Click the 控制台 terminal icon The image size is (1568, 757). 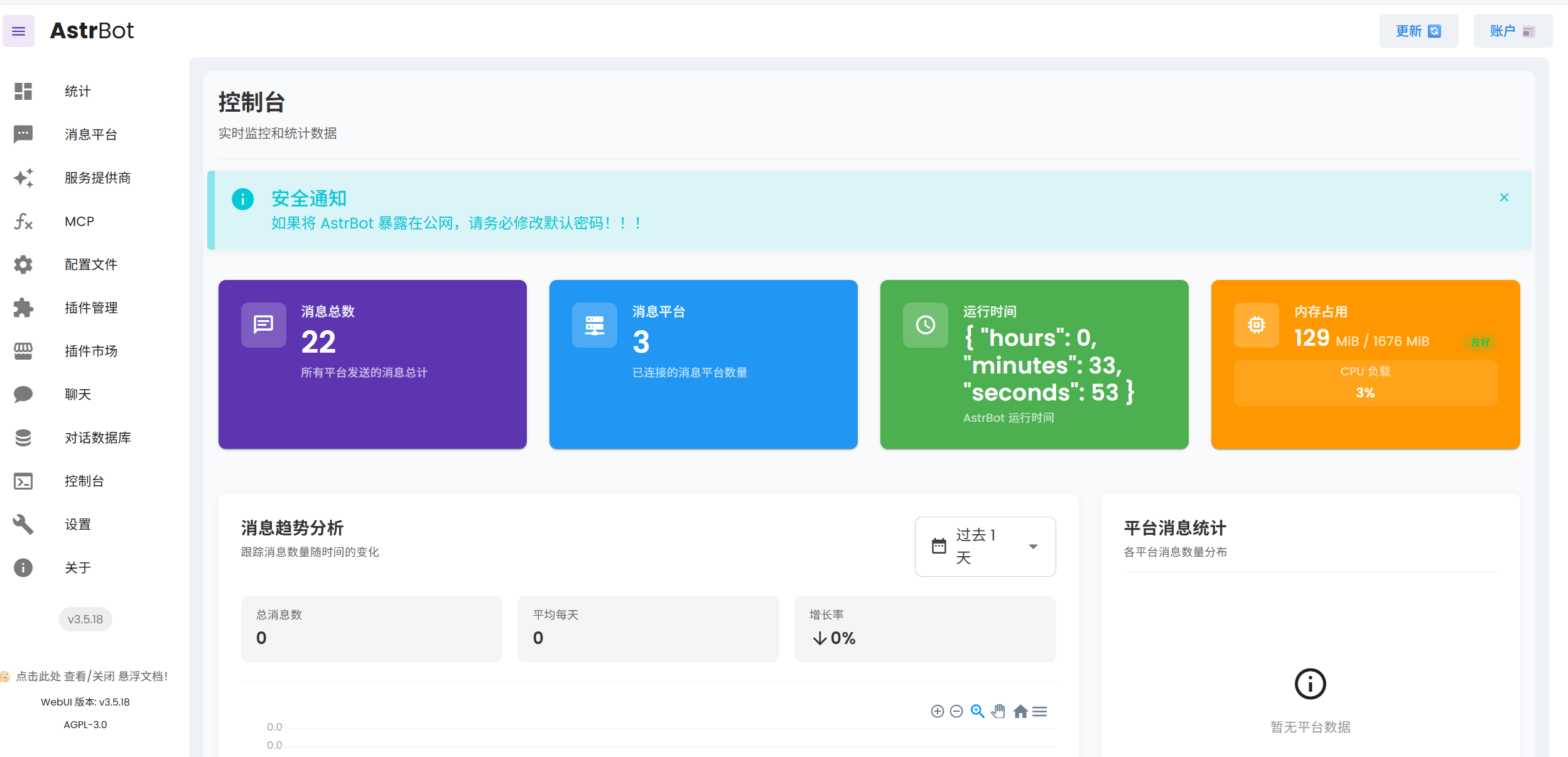[23, 481]
